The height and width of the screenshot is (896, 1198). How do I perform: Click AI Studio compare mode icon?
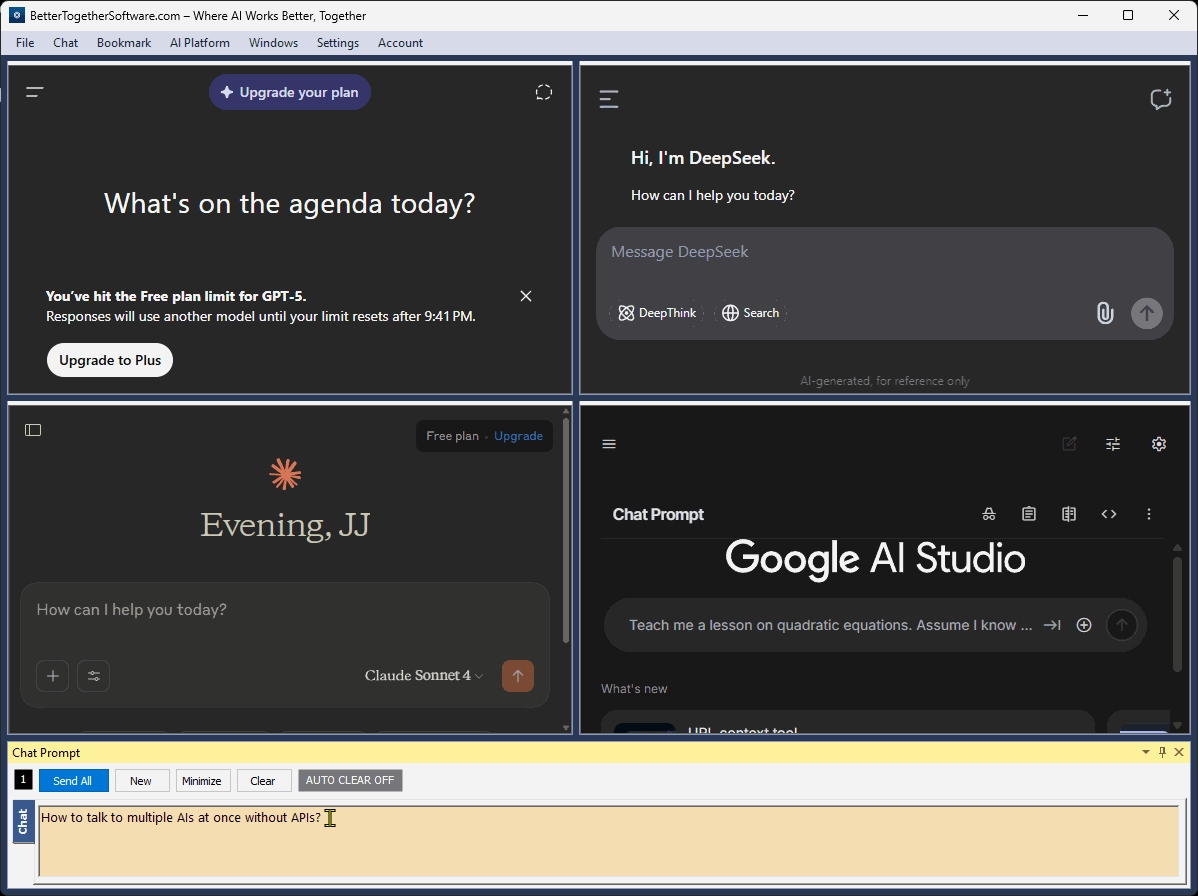click(1069, 515)
